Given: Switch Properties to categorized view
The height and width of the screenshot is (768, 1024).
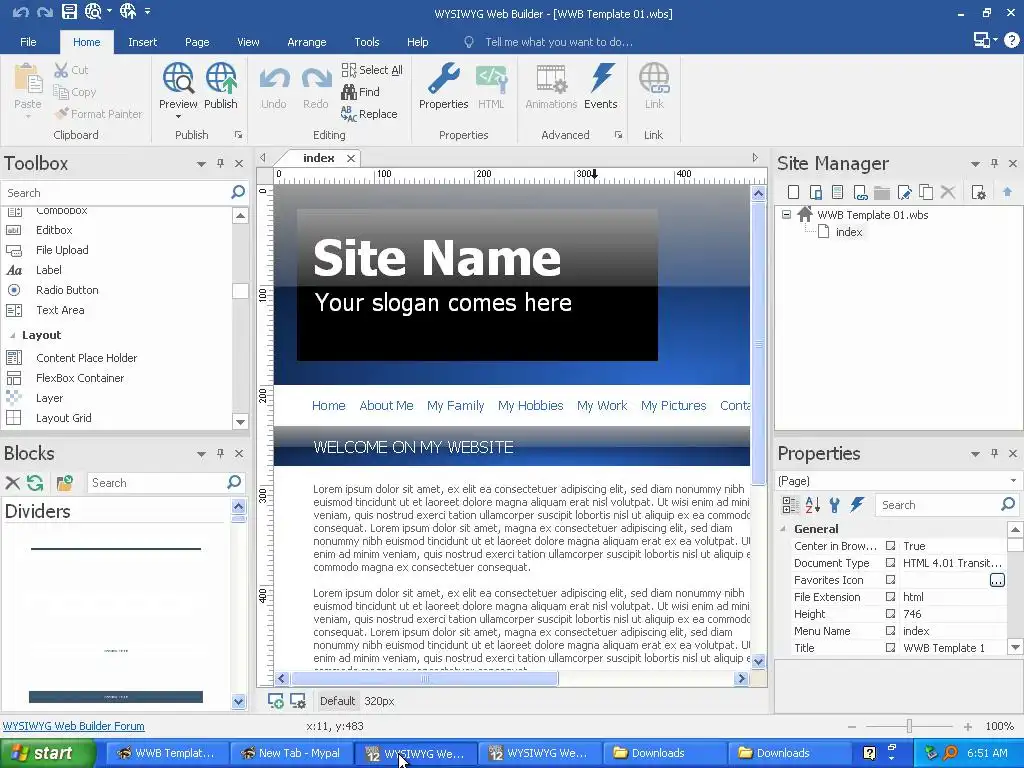Looking at the screenshot, I should click(790, 505).
